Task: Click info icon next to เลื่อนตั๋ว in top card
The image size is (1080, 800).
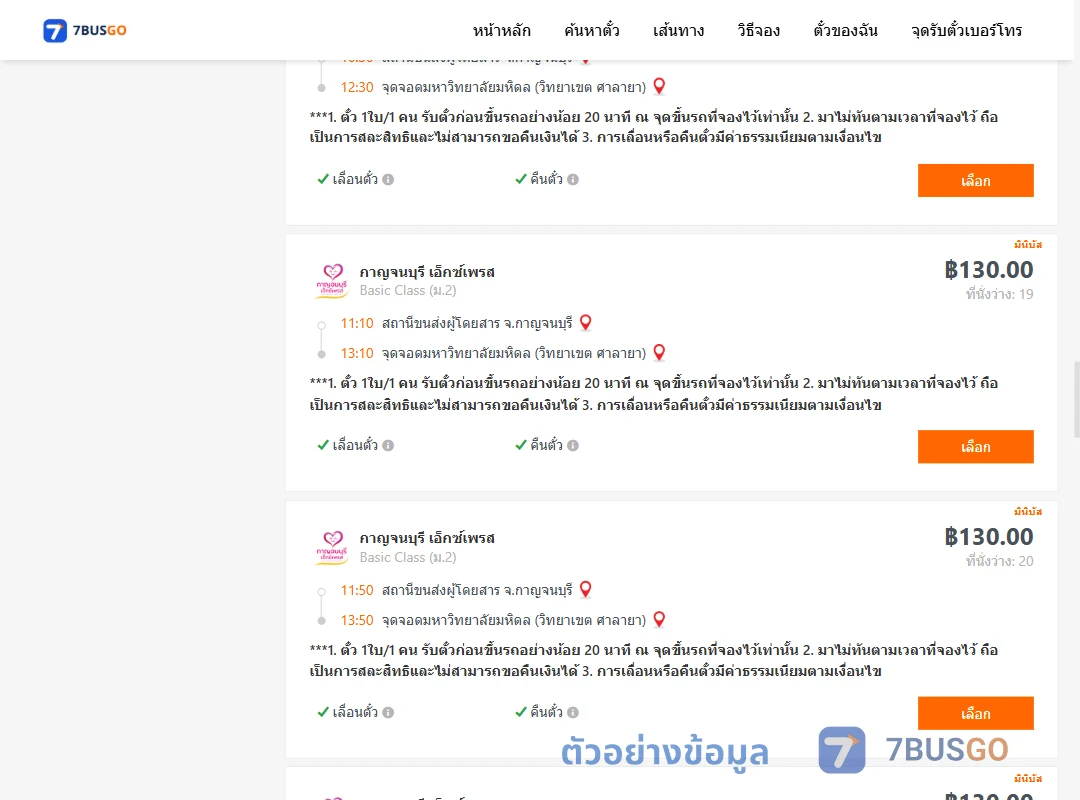Action: pyautogui.click(x=388, y=179)
